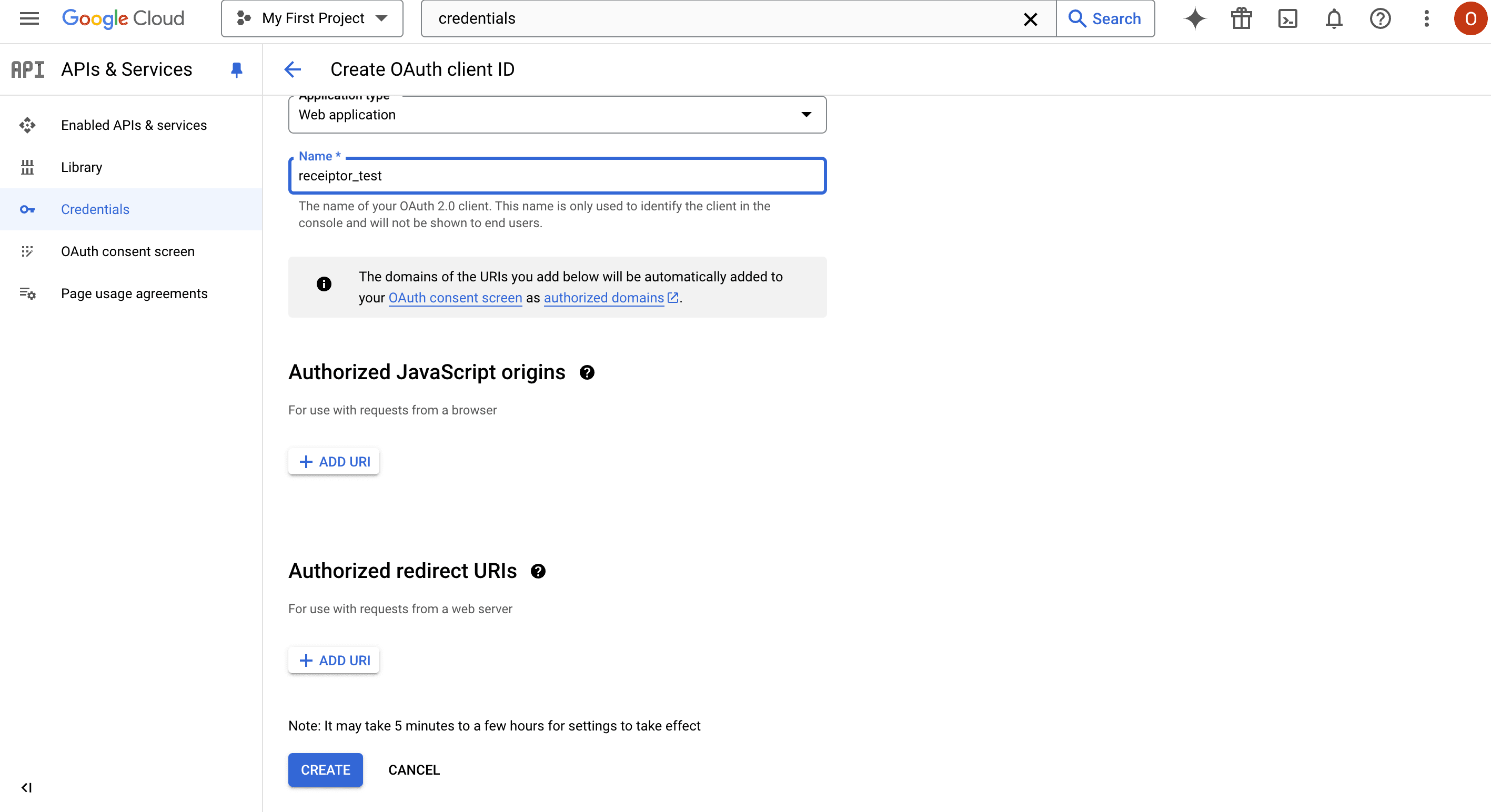Go back using the arrow beside Create OAuth client ID

tap(293, 69)
